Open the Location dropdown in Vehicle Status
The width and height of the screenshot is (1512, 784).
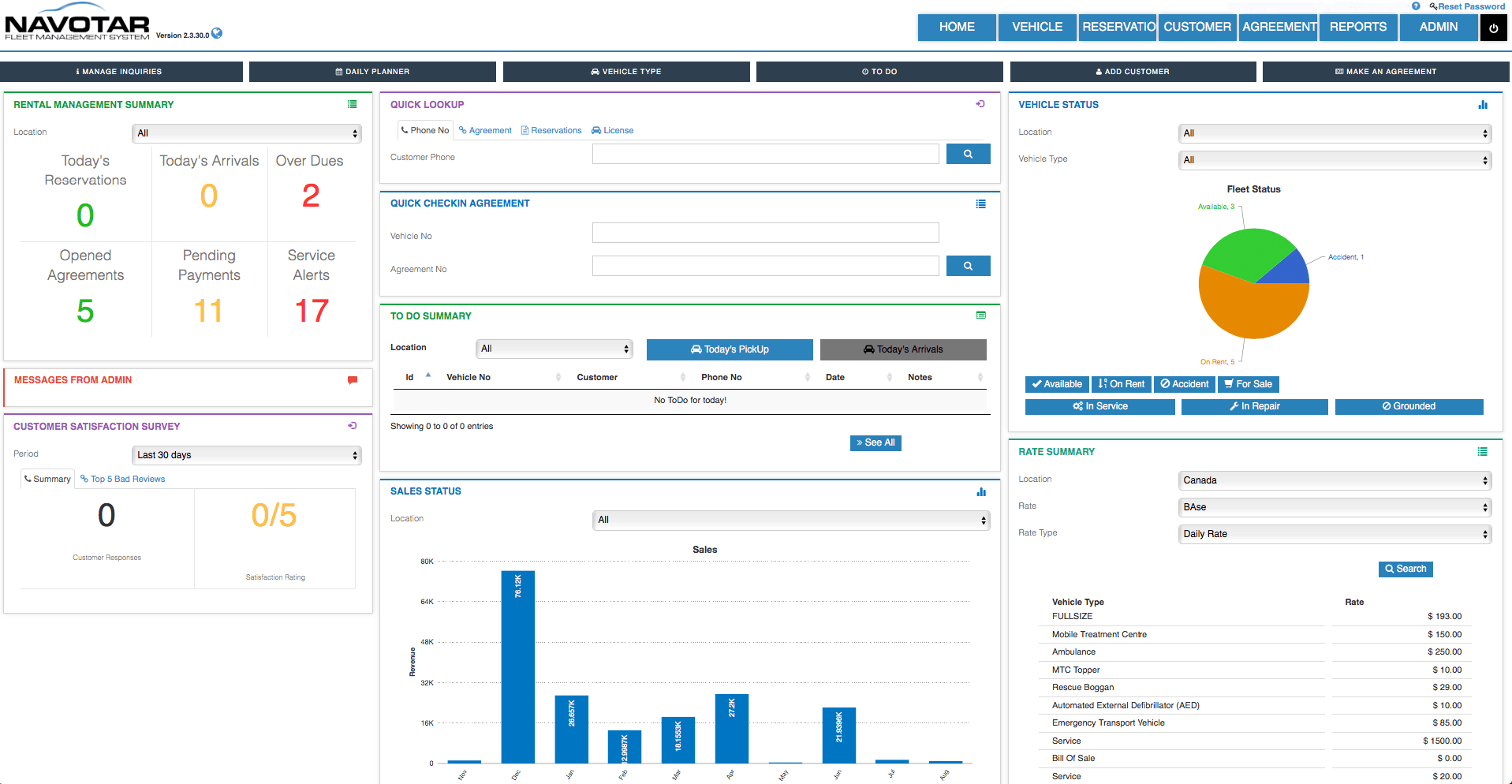(1334, 133)
